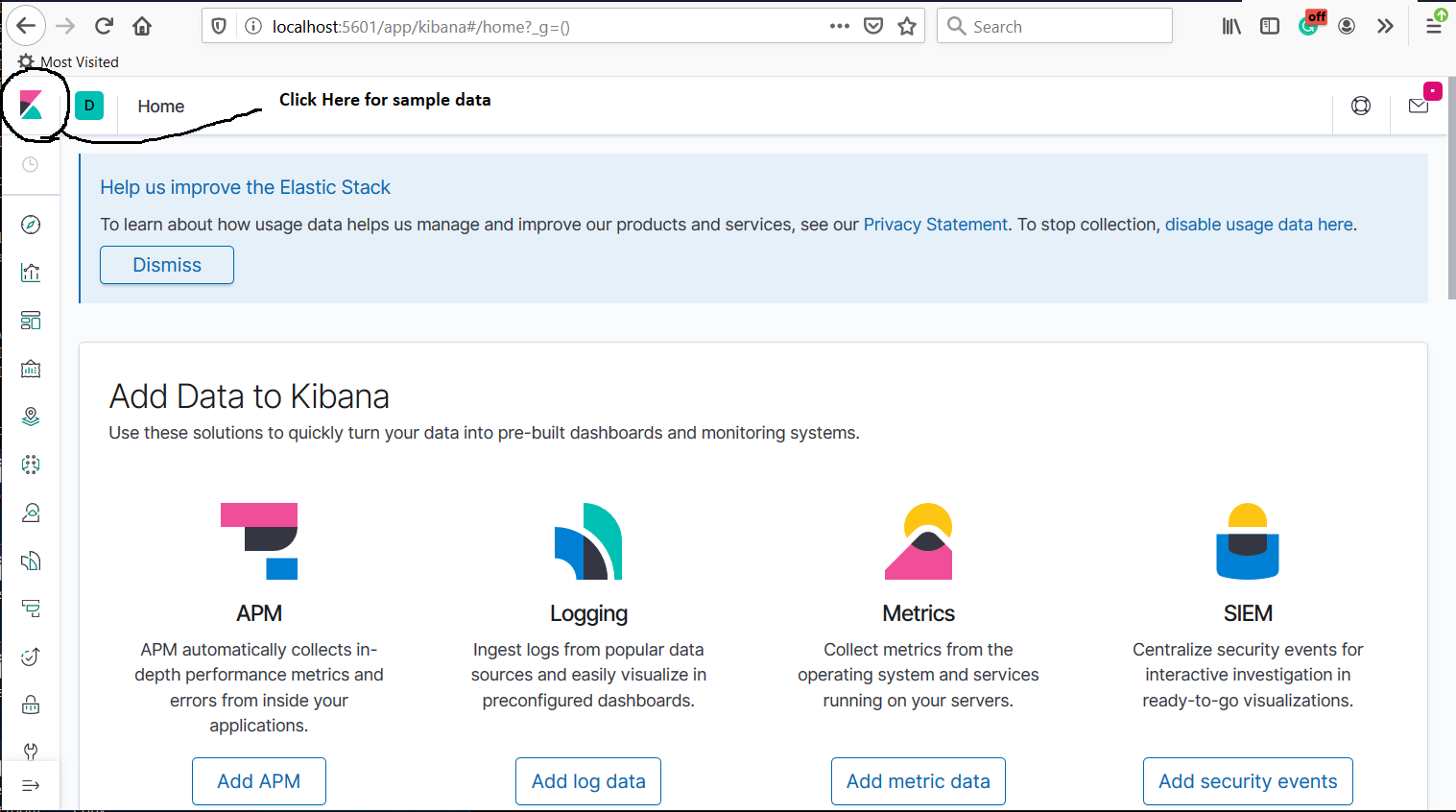Open Machine Learning icon in sidebar
The image size is (1456, 812).
pos(31,465)
